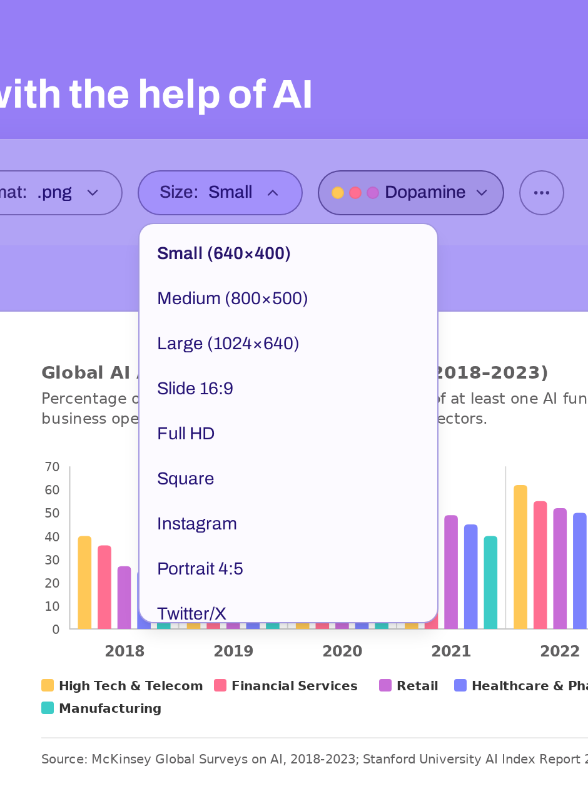Collapse the Size: Small dropdown
The width and height of the screenshot is (588, 796).
tap(220, 192)
